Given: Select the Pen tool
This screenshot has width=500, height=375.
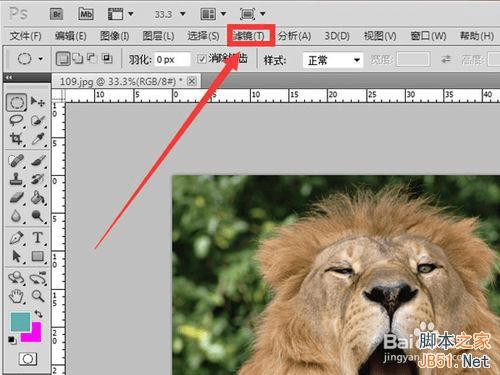Looking at the screenshot, I should click(x=16, y=238).
